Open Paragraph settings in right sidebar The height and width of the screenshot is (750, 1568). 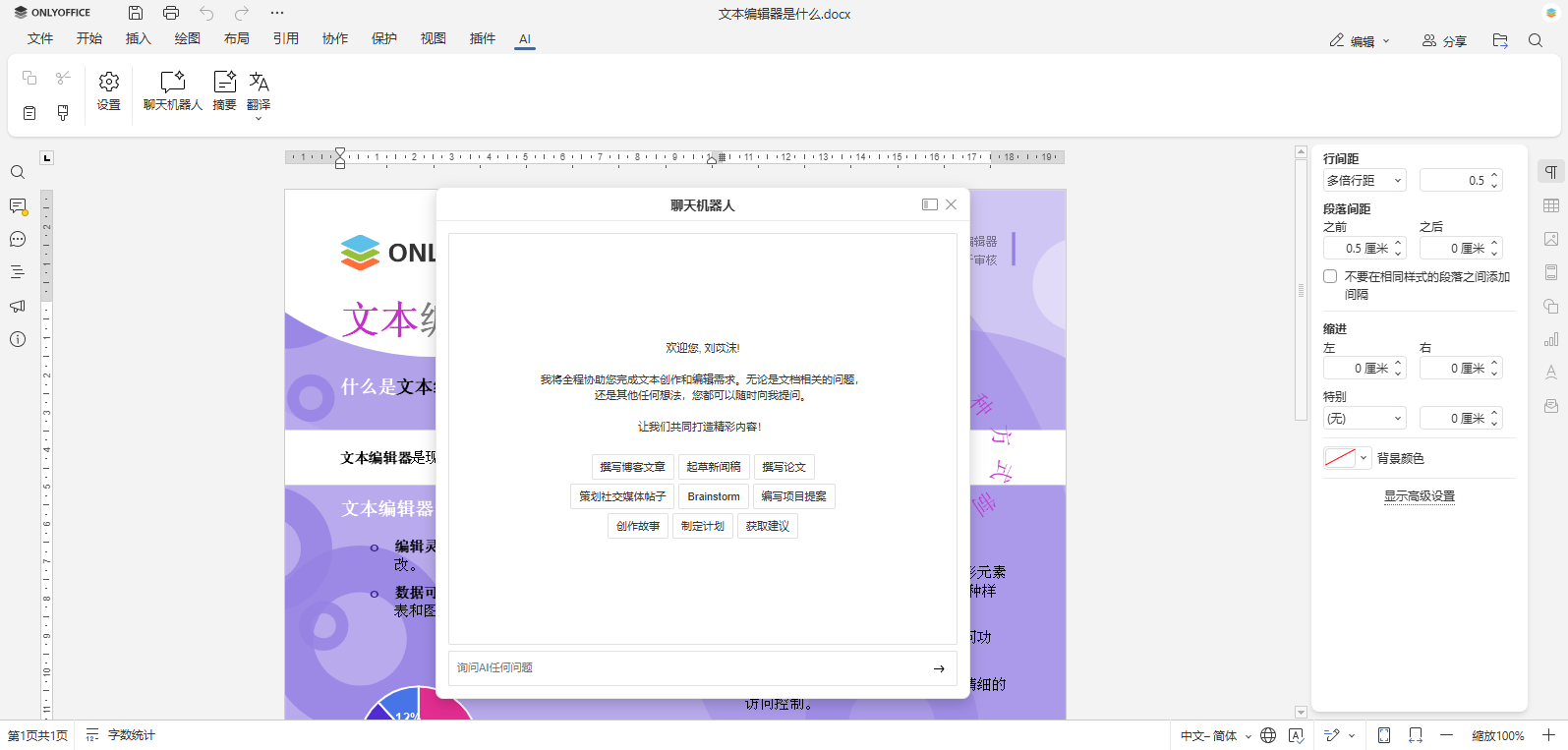pyautogui.click(x=1551, y=172)
